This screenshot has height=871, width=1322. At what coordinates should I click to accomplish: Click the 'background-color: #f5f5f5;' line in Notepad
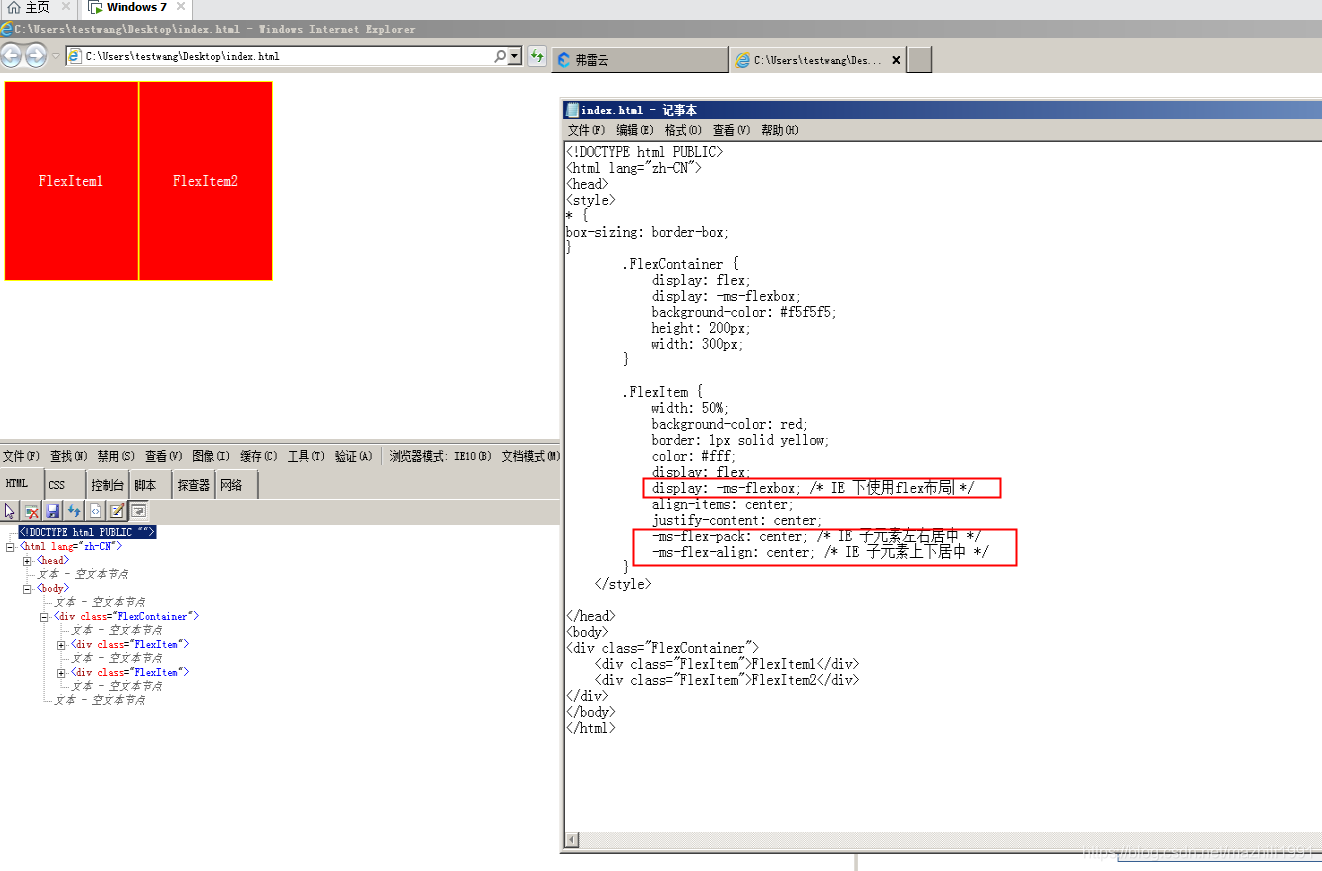click(744, 312)
